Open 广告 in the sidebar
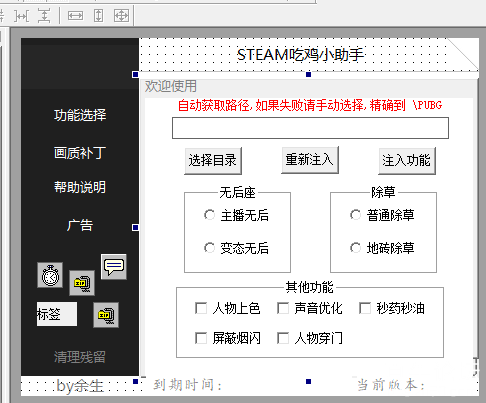 click(x=80, y=225)
